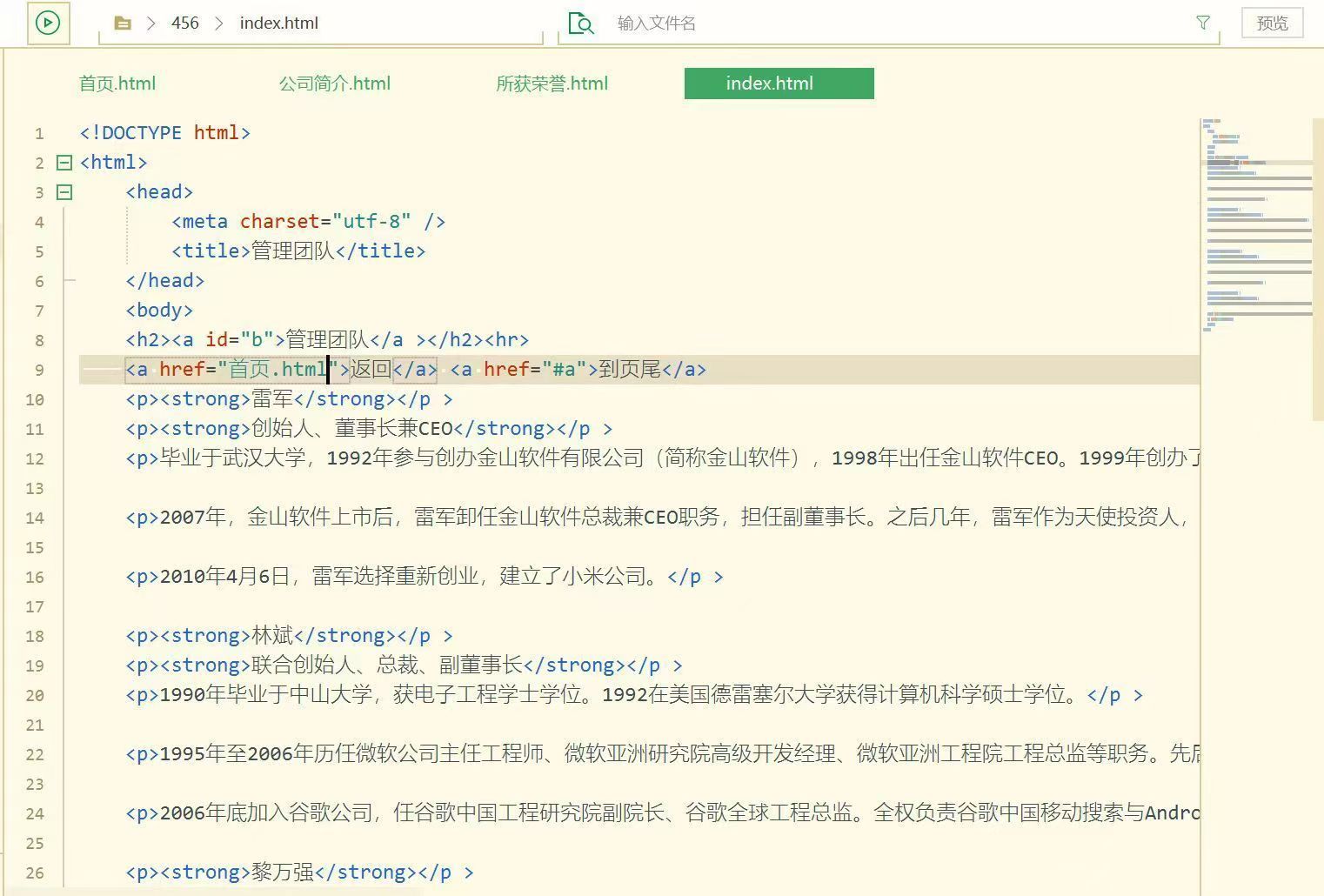Screen dimensions: 1324x896
Task: Click the folder icon in breadcrumb
Action: pos(123,23)
